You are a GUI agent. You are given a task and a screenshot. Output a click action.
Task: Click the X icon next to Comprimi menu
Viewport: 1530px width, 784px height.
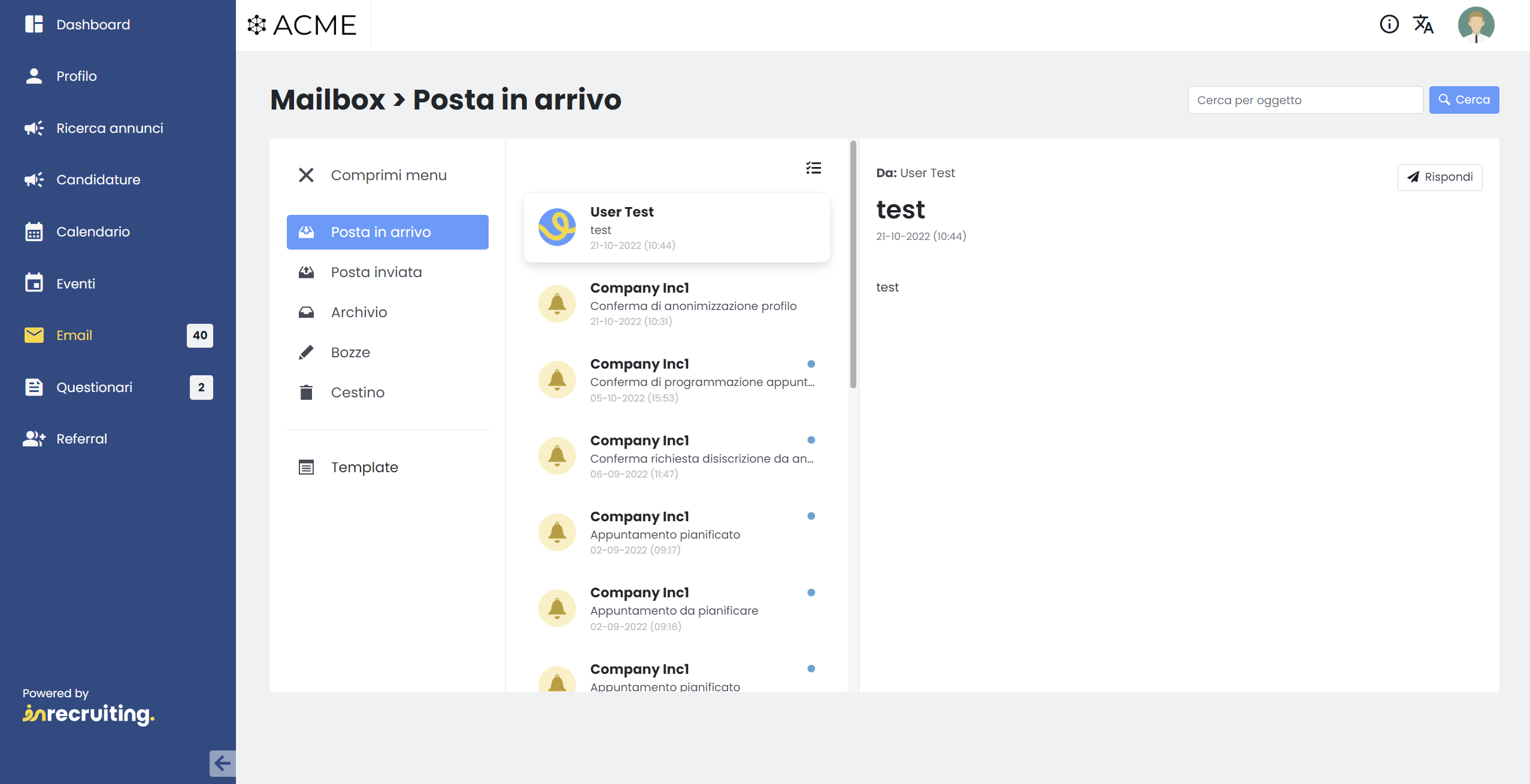point(306,175)
